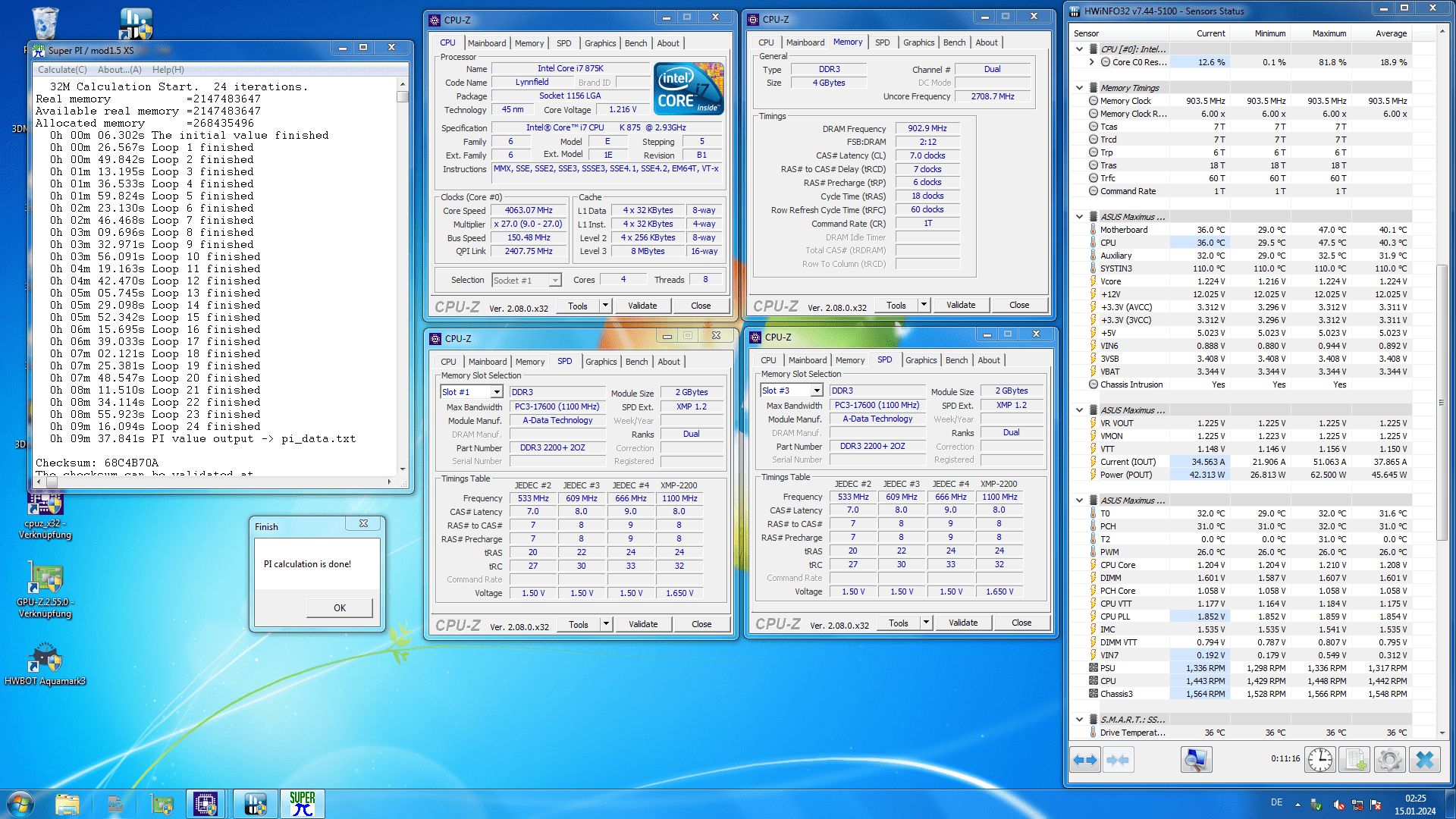Open the Recycle Bin desktop icon
Viewport: 1456px width, 819px height.
point(44,23)
